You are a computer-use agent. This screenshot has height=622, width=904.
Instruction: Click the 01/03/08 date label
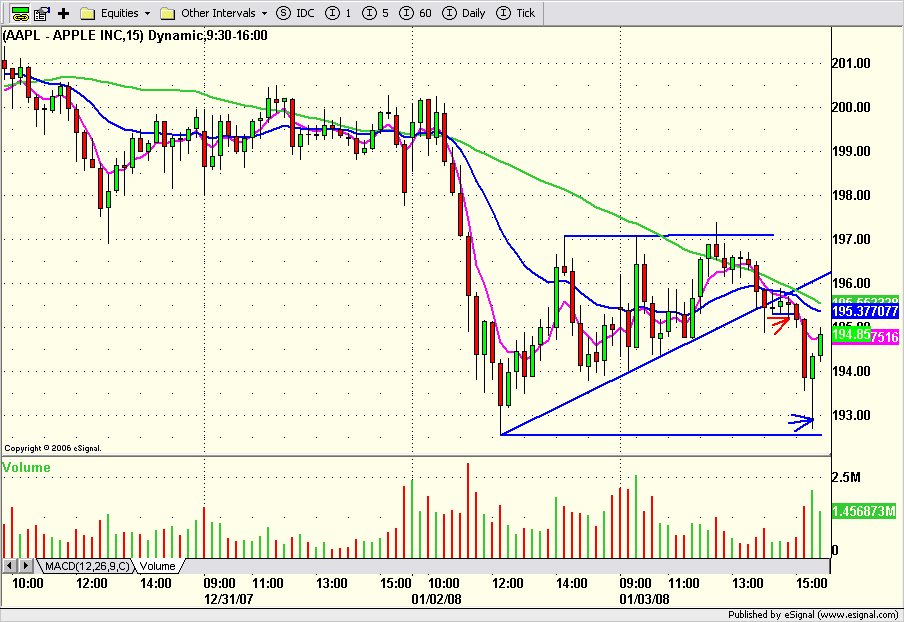pos(645,599)
